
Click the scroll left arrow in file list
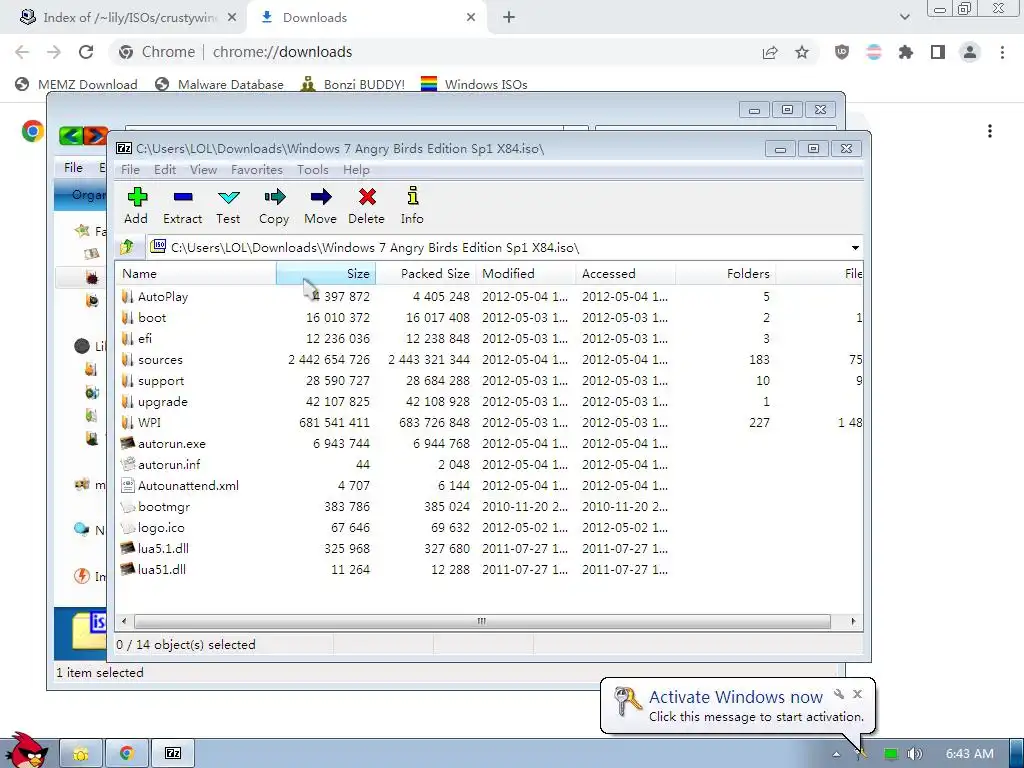click(124, 621)
